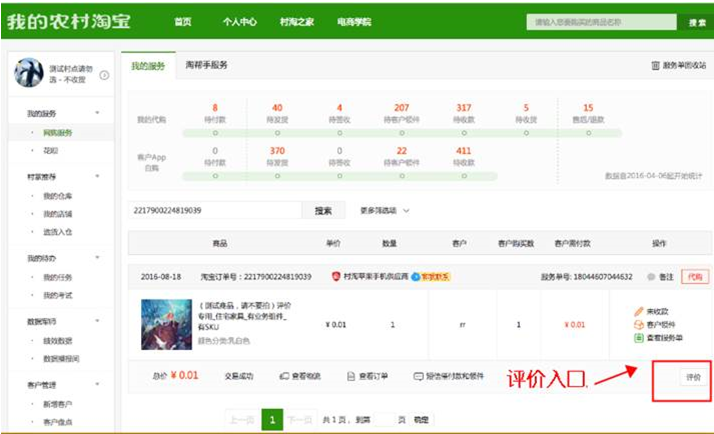Click the red ¥0.01 total price
The height and width of the screenshot is (434, 714).
184,376
